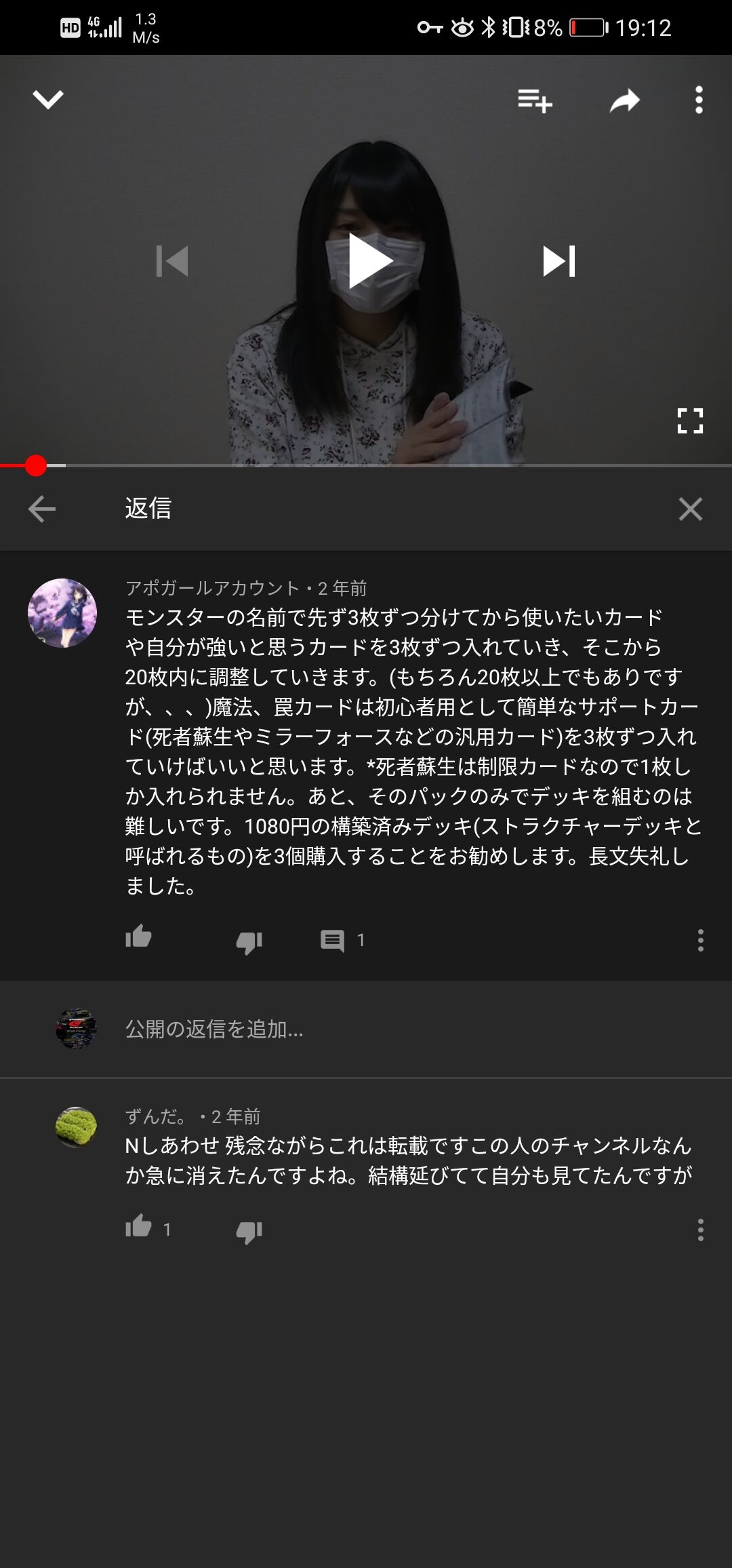Tap the share arrow icon
The width and height of the screenshot is (732, 1568).
(624, 100)
